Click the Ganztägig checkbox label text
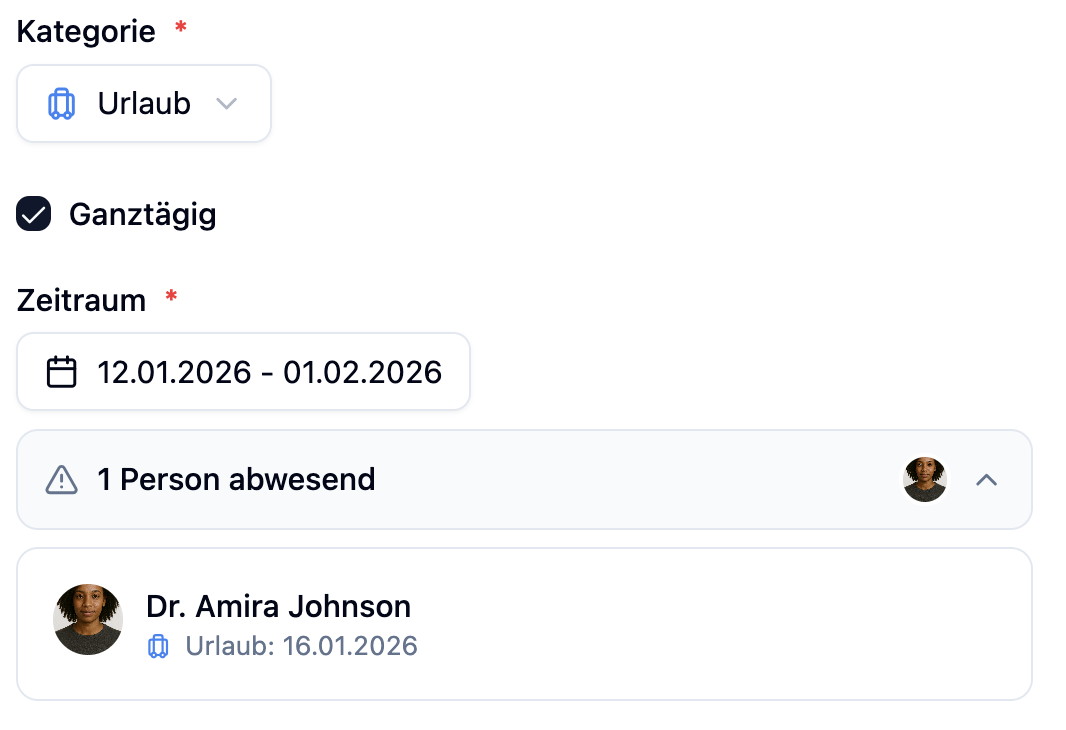Viewport: 1066px width, 730px height. [142, 214]
